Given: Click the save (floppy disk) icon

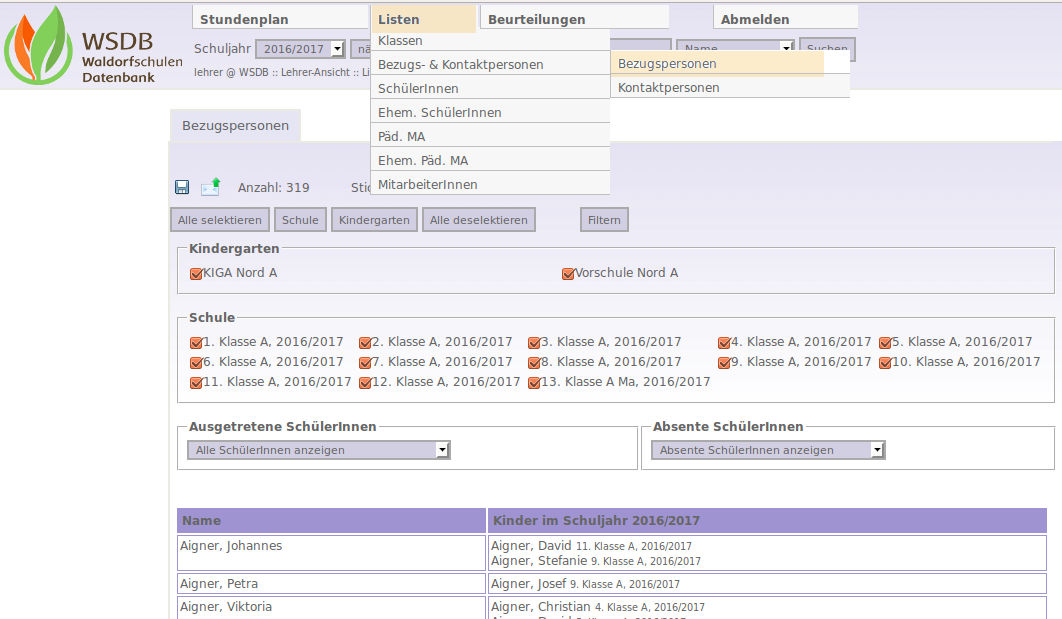Looking at the screenshot, I should tap(182, 187).
